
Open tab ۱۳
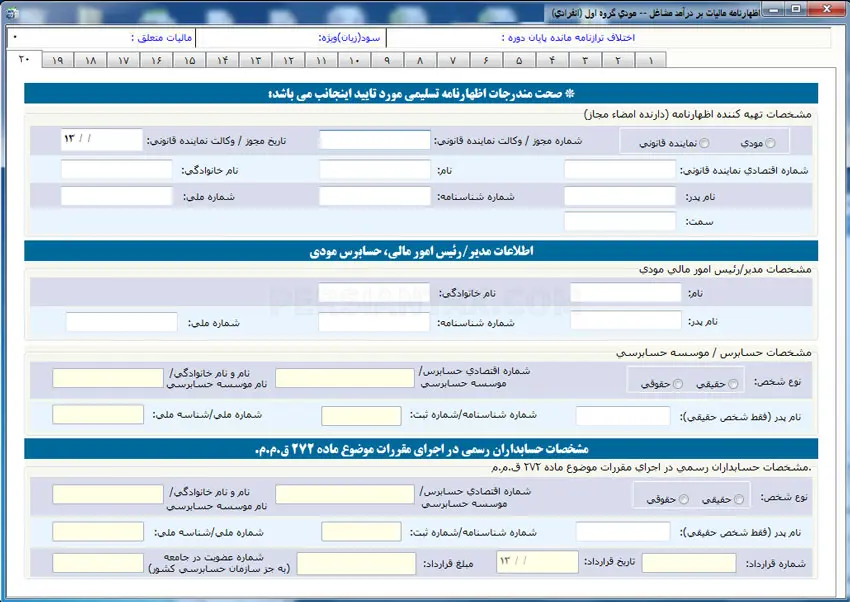(x=255, y=60)
